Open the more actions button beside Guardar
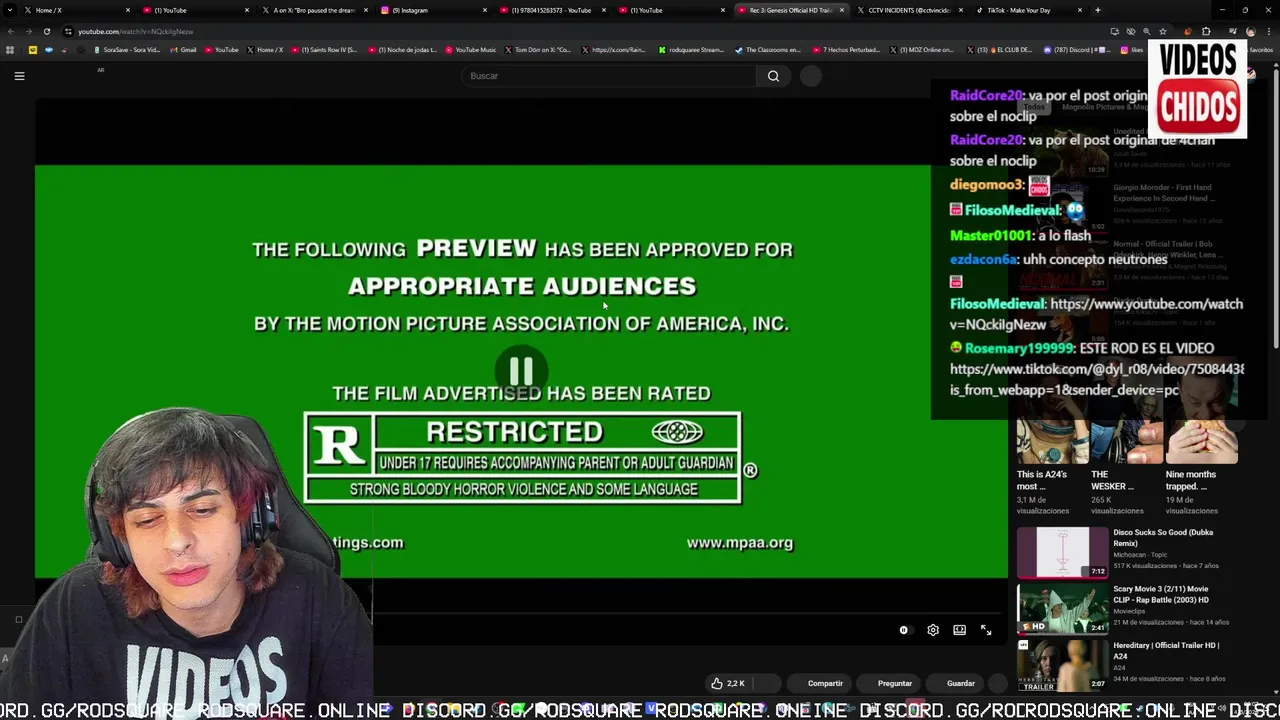The width and height of the screenshot is (1280, 720). click(997, 683)
